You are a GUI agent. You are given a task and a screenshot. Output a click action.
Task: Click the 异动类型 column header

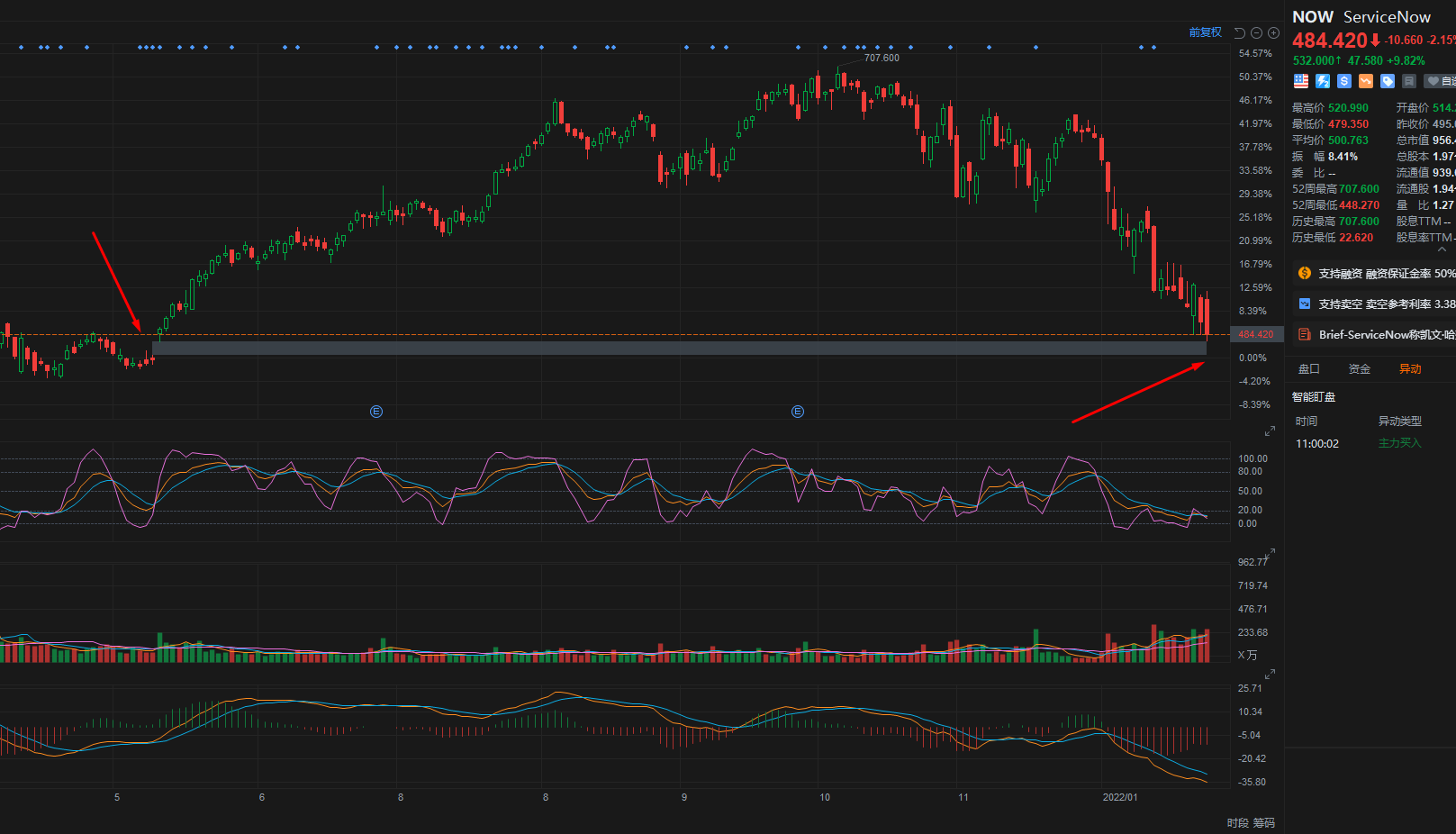[1400, 422]
